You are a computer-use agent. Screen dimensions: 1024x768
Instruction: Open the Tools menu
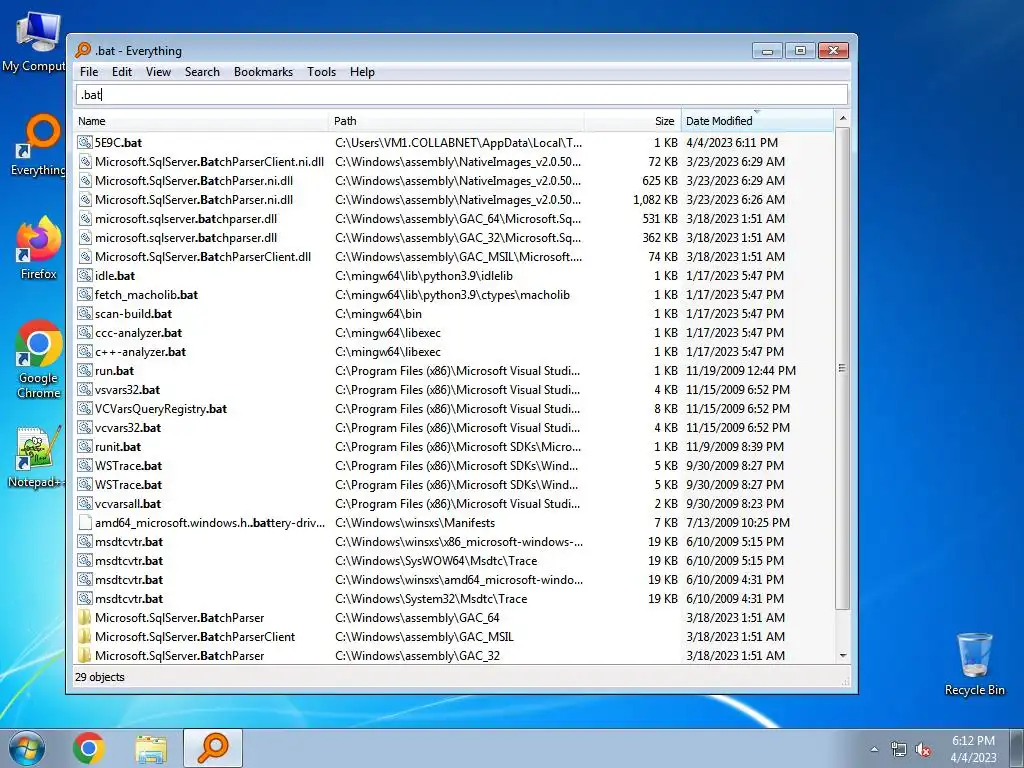(321, 72)
